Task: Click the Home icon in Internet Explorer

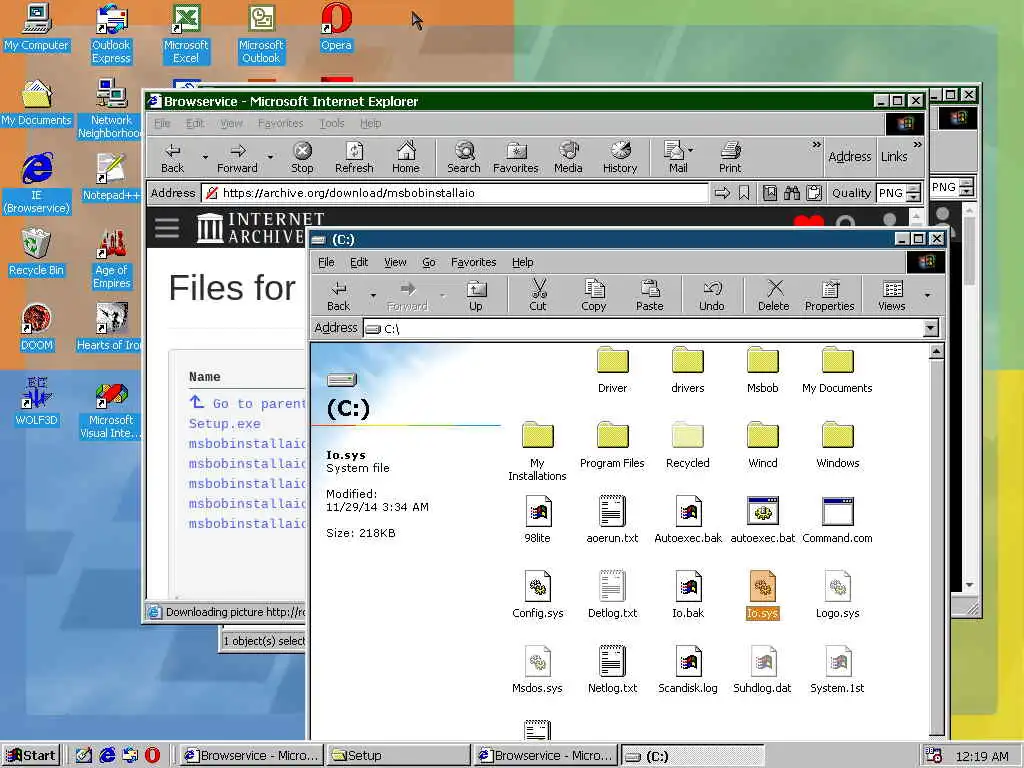Action: 406,157
